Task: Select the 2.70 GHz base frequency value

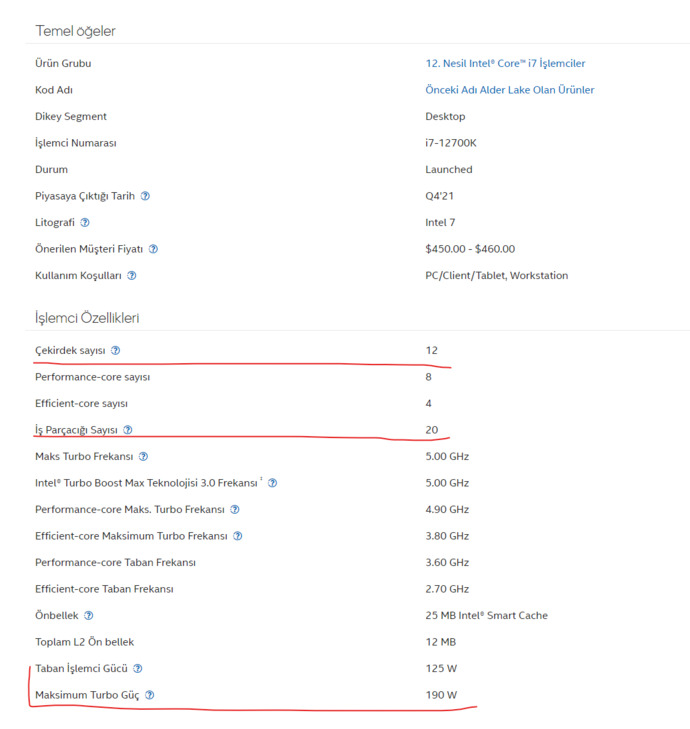Action: (x=447, y=589)
